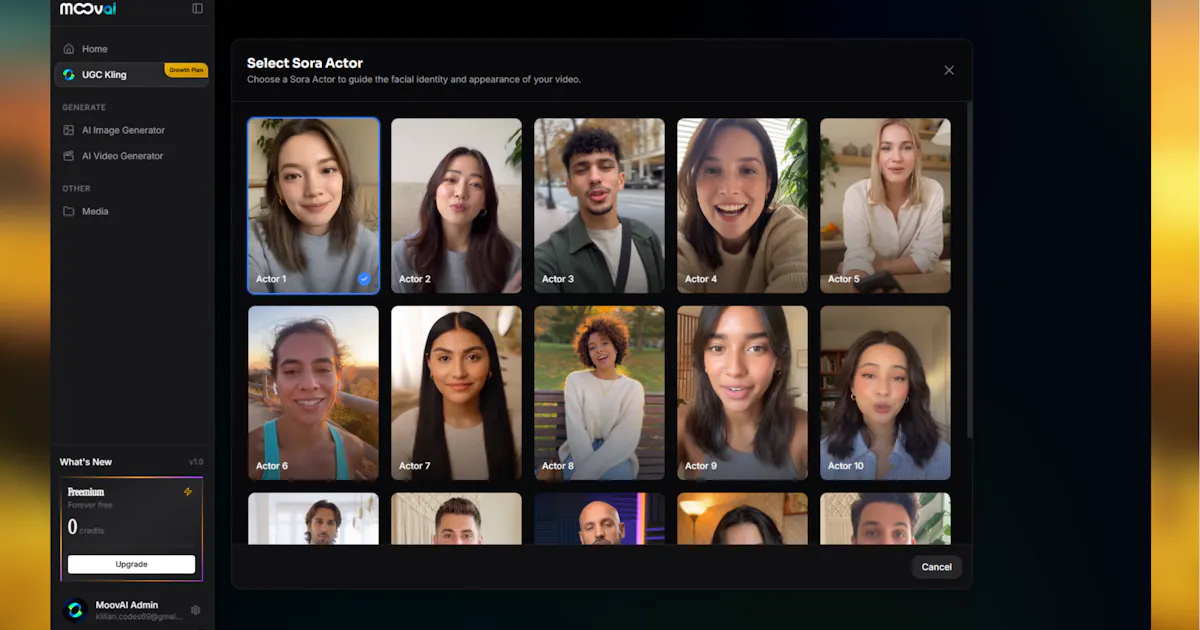This screenshot has height=630, width=1200.
Task: Click the Upgrade button
Action: tap(131, 564)
